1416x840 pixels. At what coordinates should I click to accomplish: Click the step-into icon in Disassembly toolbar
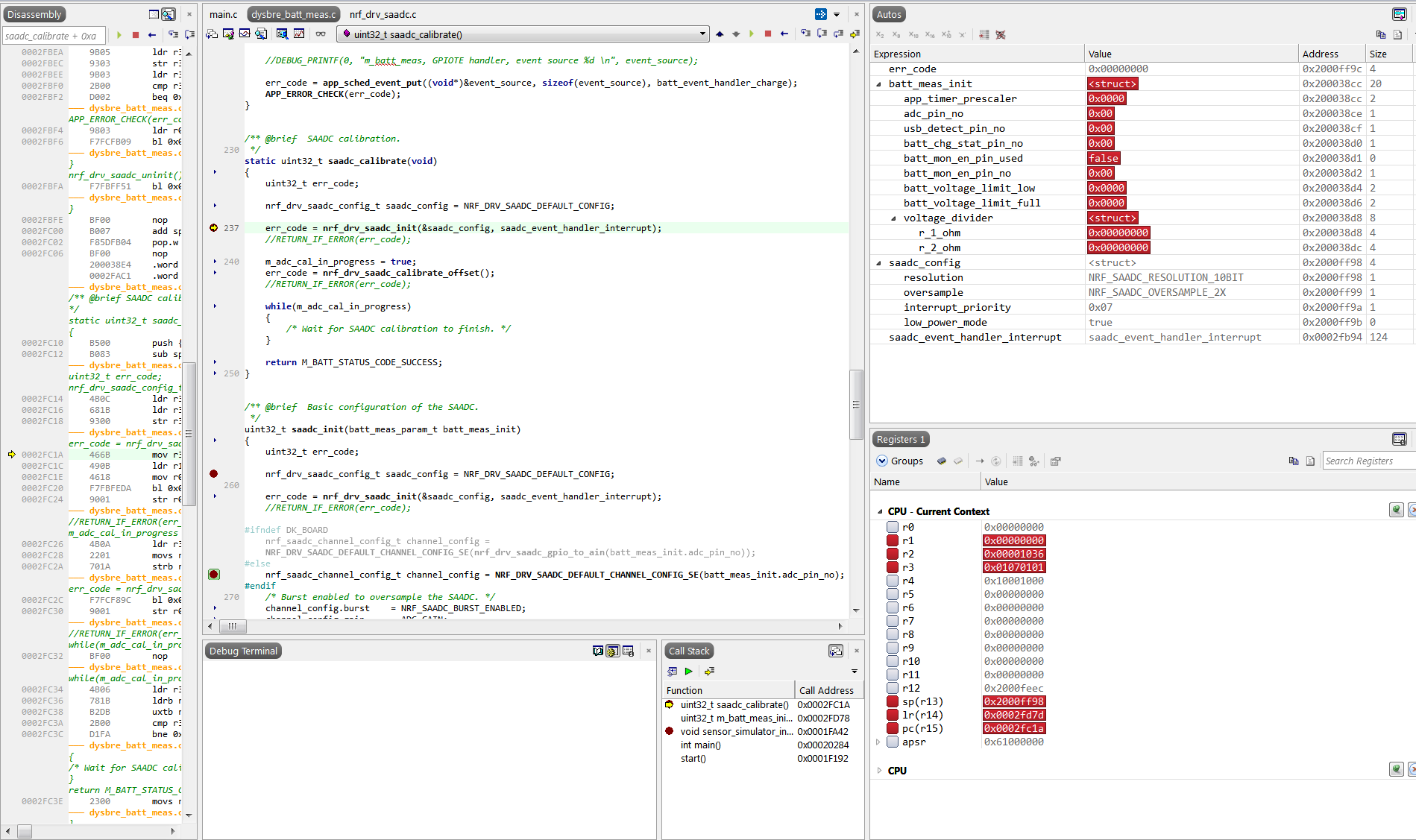tap(173, 35)
